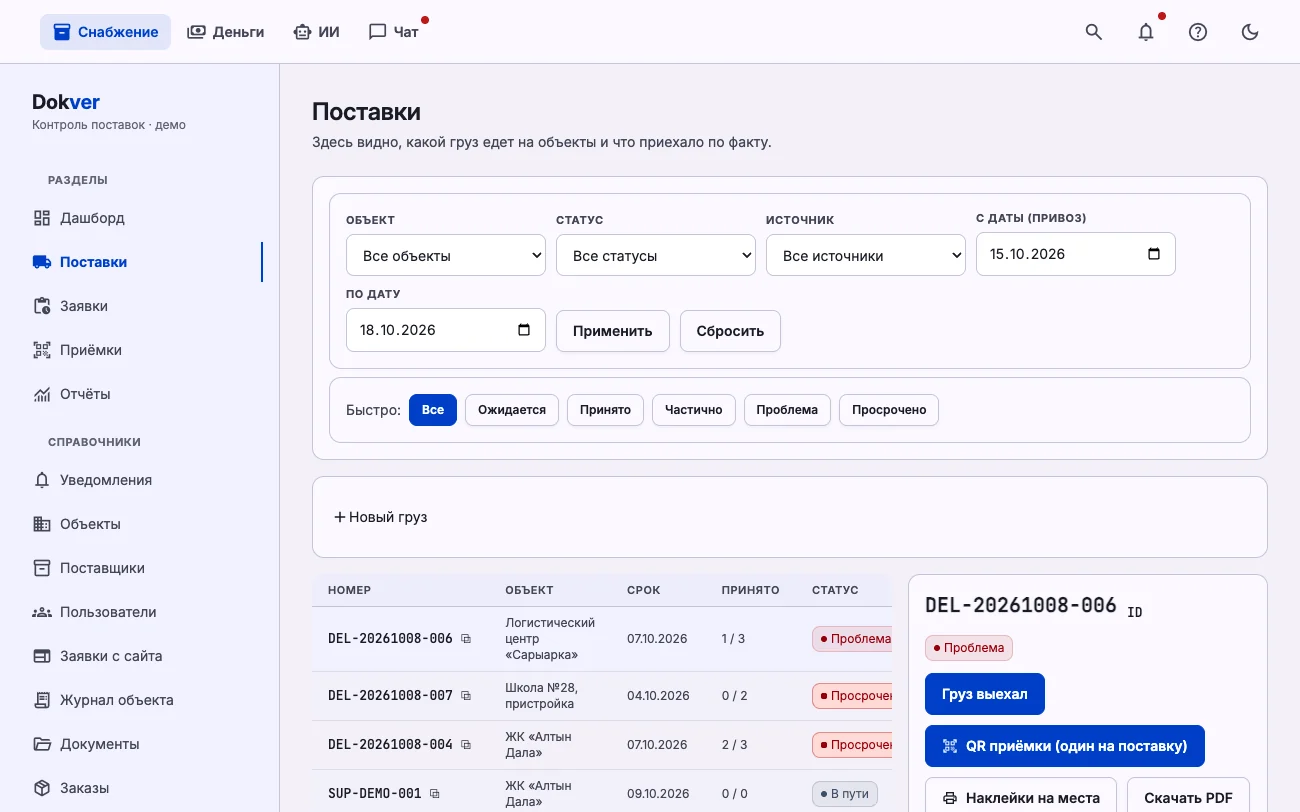Copy the number DEL-20261008-004 using copy icon
Screen dimensions: 1300x812
tap(466, 745)
